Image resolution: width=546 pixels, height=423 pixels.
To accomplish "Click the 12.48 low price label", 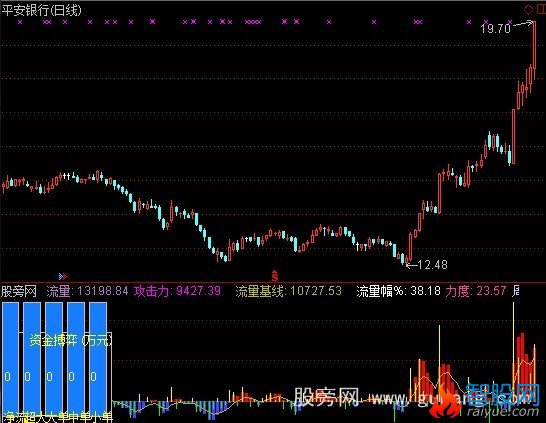I will click(x=432, y=265).
